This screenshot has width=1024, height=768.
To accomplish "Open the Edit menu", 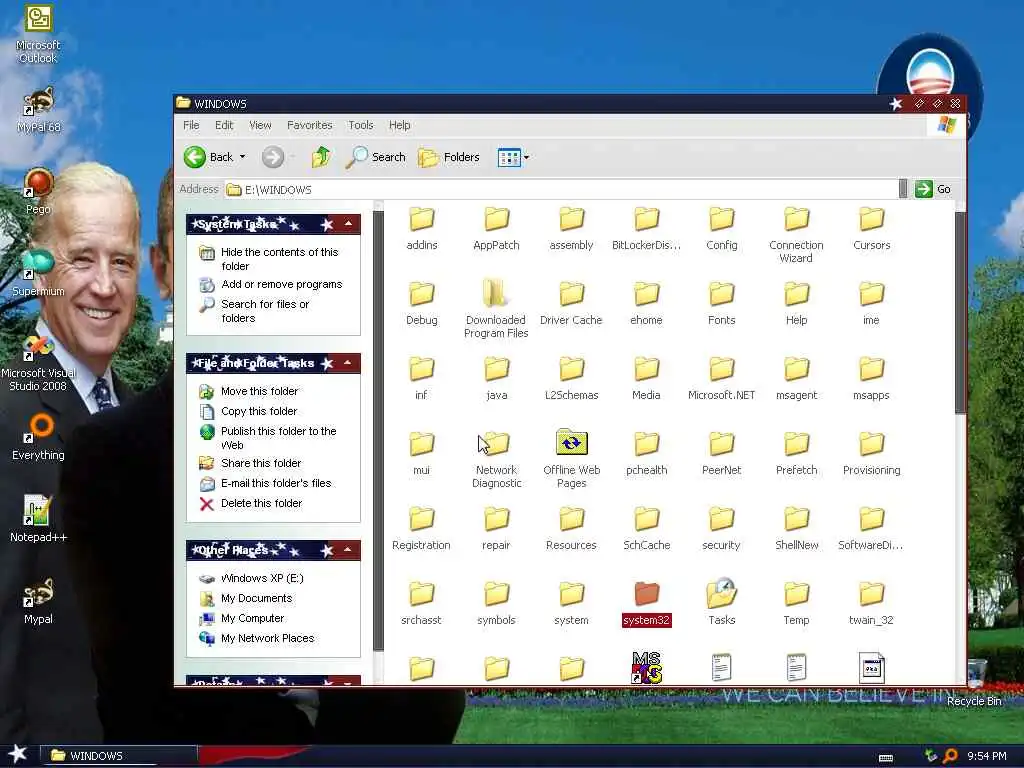I will pyautogui.click(x=224, y=125).
